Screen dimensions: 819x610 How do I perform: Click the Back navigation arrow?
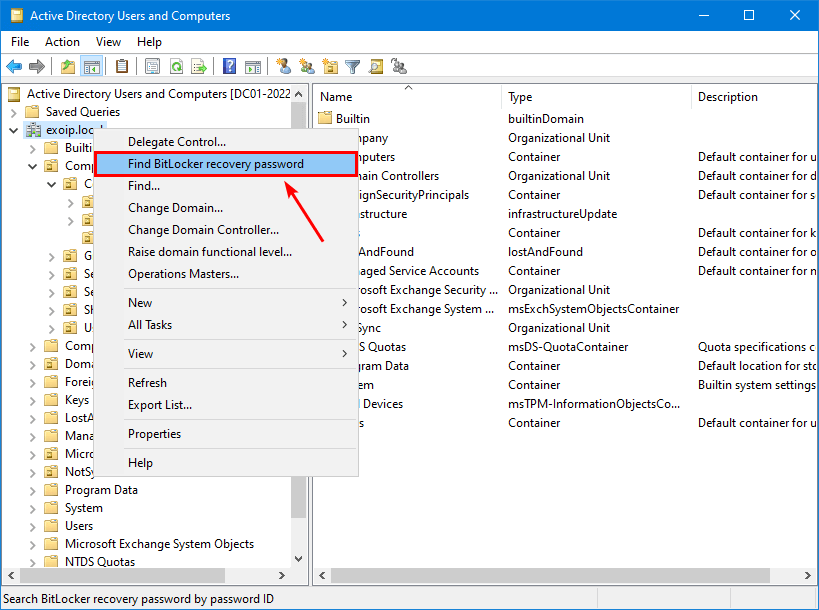point(14,66)
